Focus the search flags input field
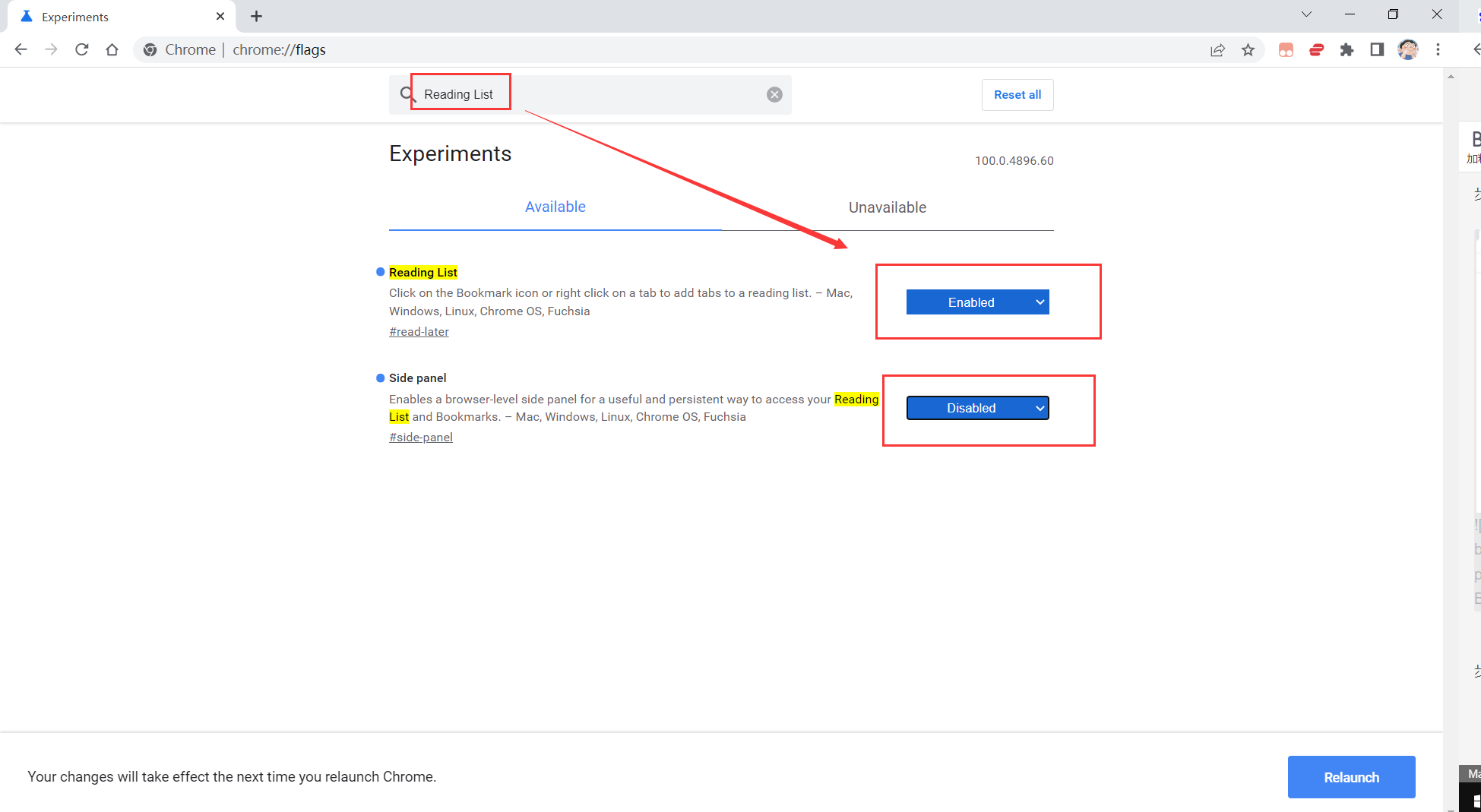This screenshot has width=1481, height=812. pyautogui.click(x=590, y=94)
